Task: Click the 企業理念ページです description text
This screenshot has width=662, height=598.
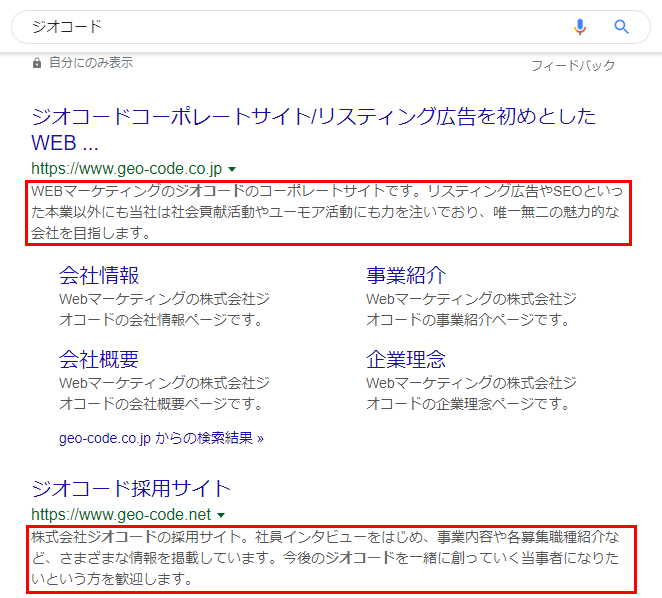Action: tap(471, 394)
